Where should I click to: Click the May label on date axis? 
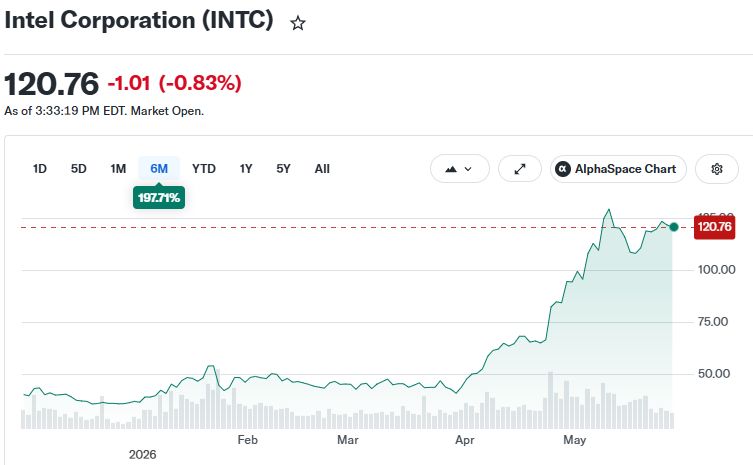coord(574,440)
